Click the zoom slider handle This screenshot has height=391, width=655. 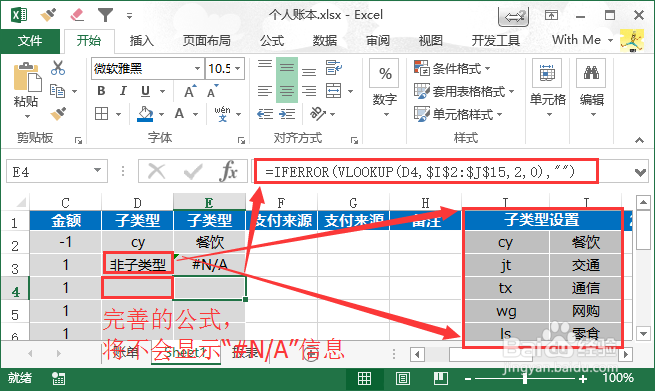tap(525, 379)
